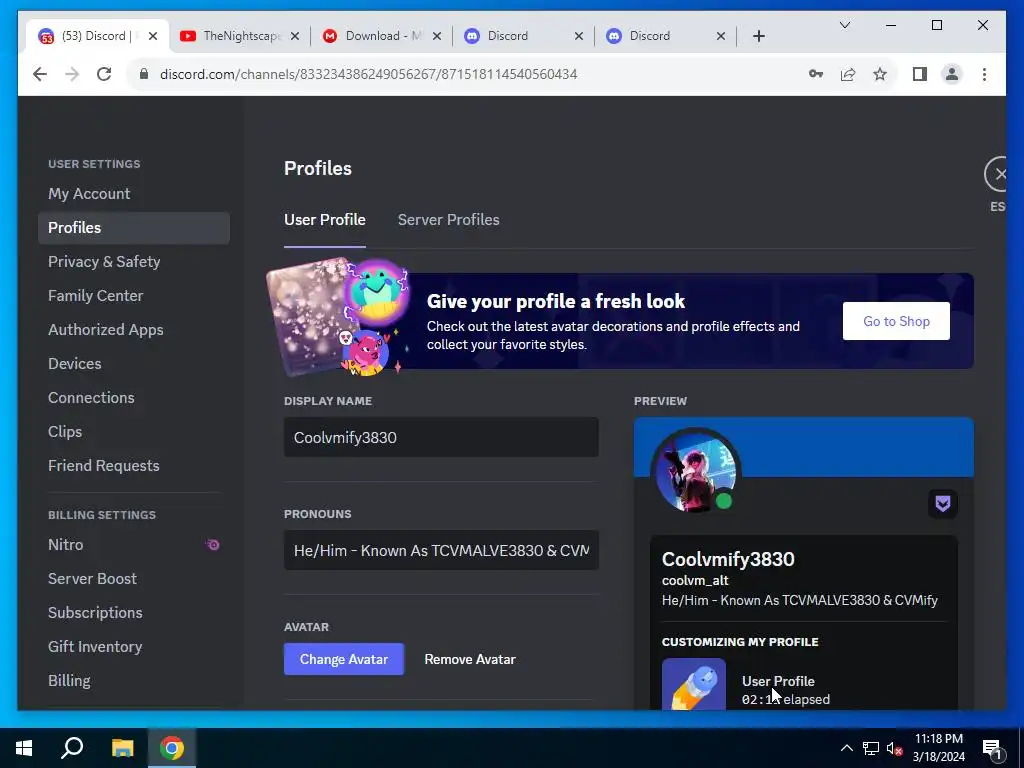Click the Chrome taskbar icon

coord(172,748)
